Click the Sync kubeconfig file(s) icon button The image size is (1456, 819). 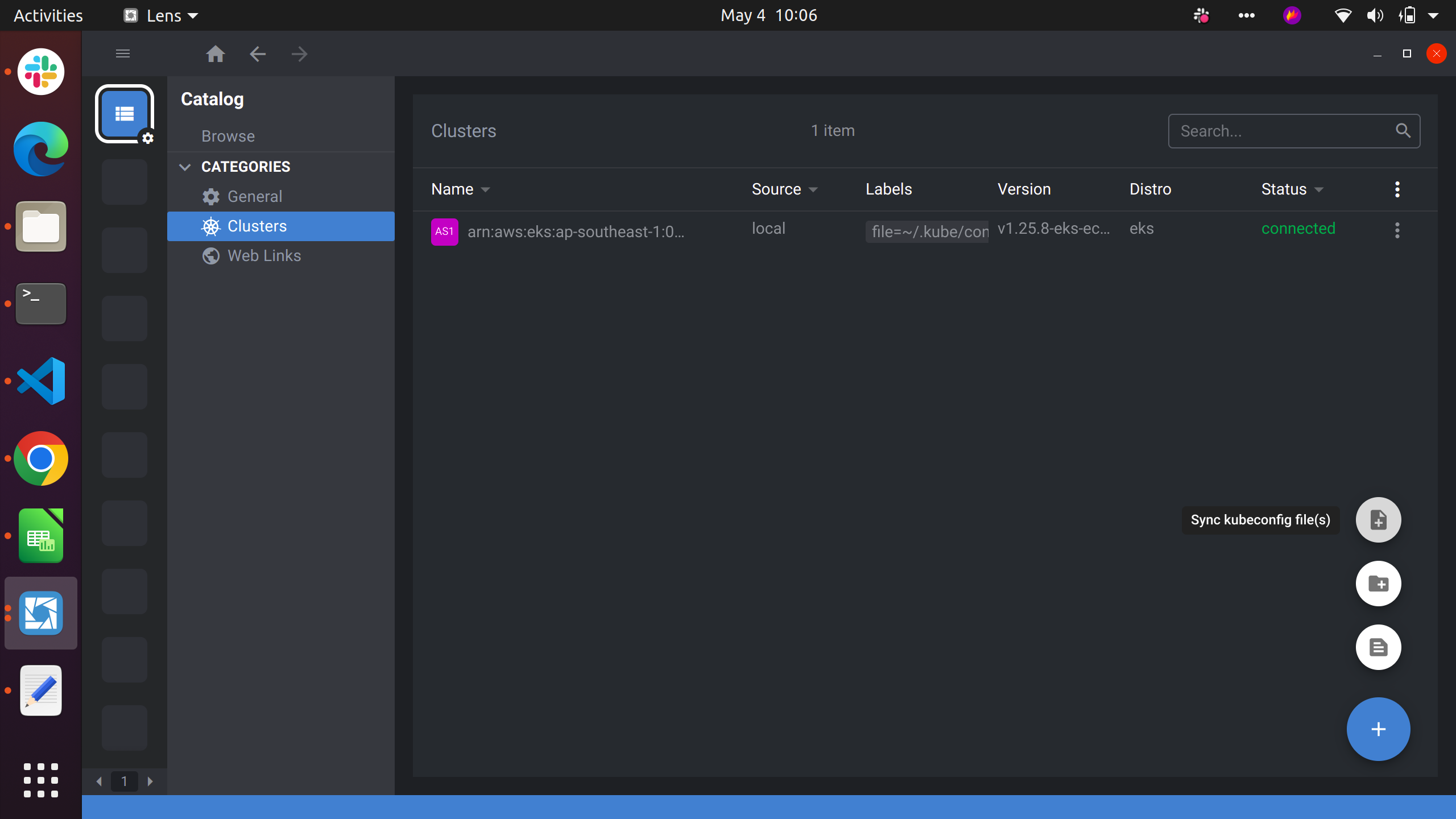pyautogui.click(x=1378, y=520)
